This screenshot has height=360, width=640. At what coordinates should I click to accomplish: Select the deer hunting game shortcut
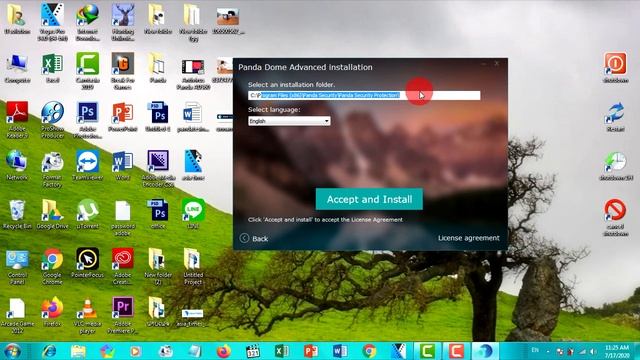(x=123, y=22)
